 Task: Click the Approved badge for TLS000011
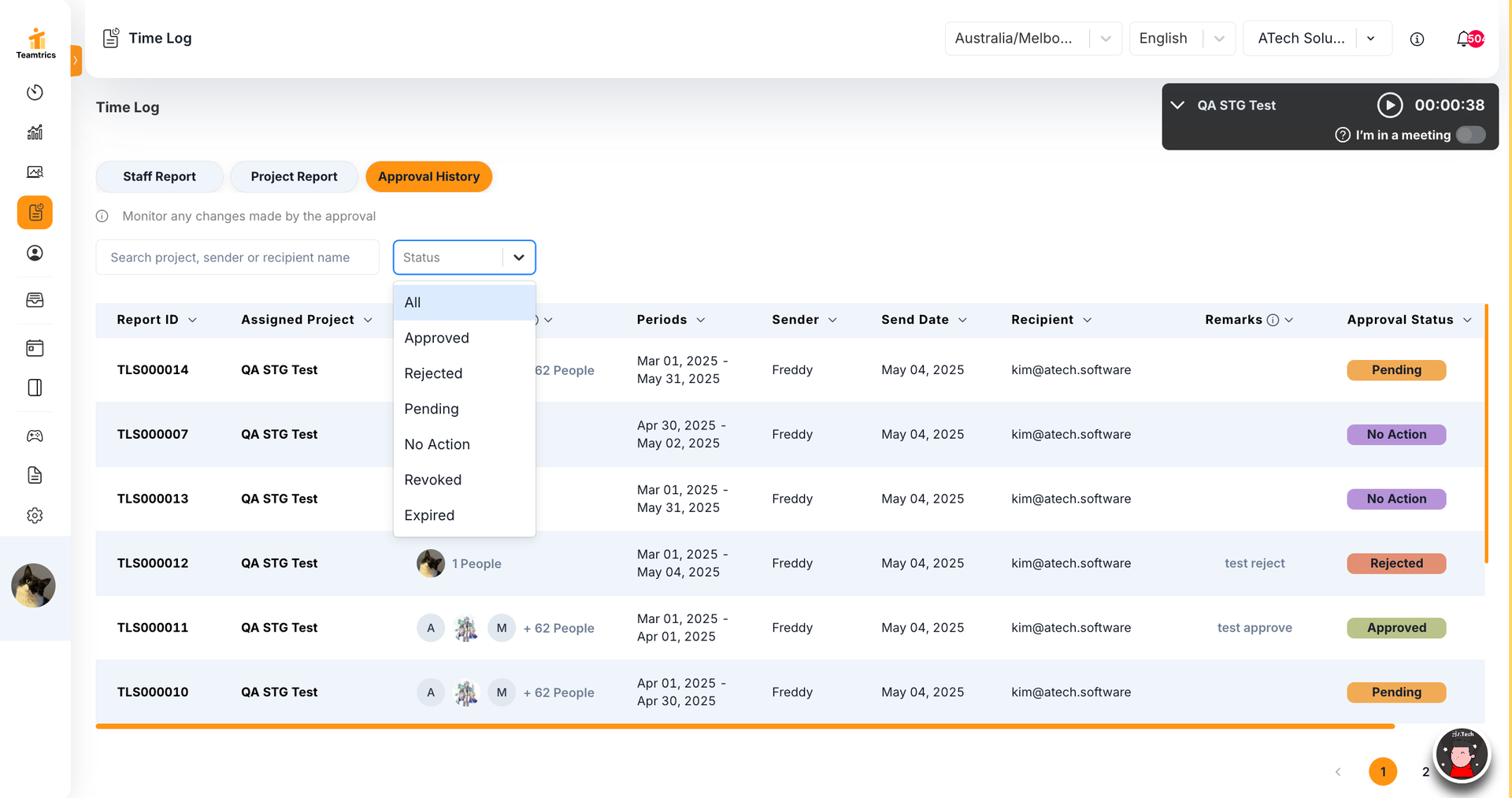tap(1396, 628)
